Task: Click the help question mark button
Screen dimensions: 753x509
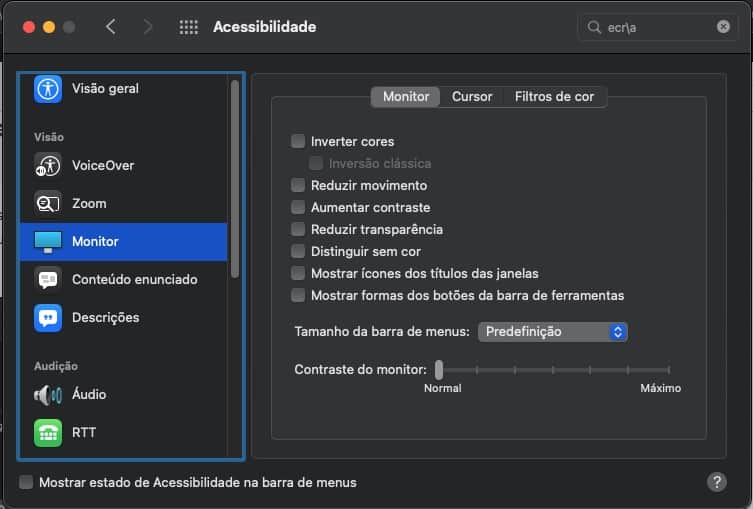Action: point(717,482)
